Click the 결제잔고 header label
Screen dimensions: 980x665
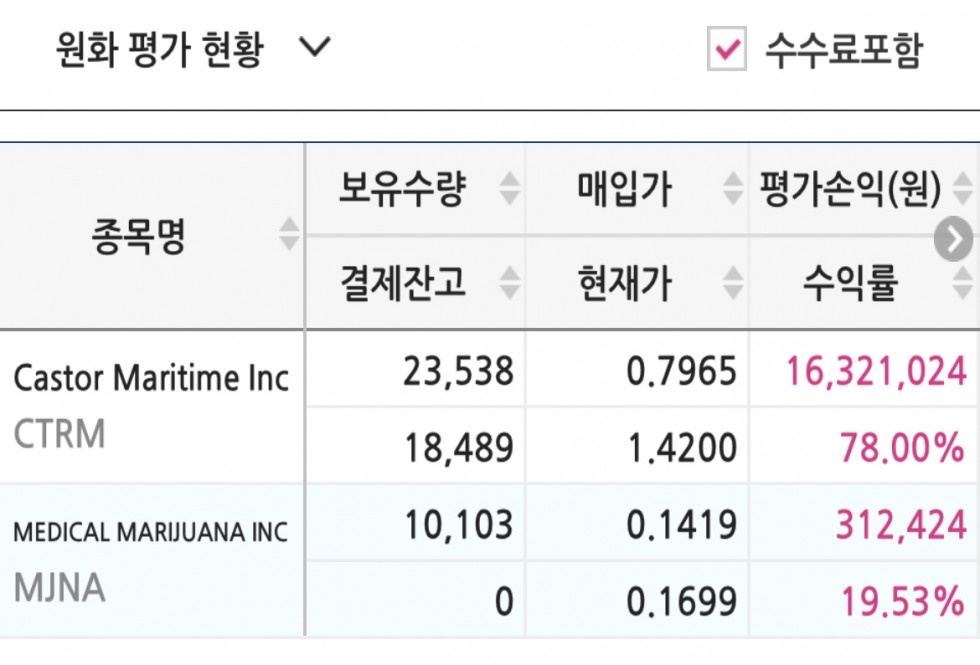tap(402, 283)
